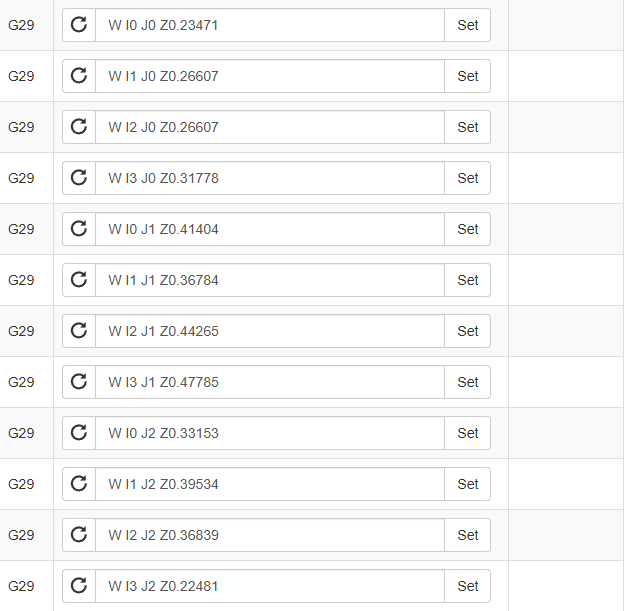This screenshot has width=624, height=611.
Task: Reset the W I0 J1 Z0.41404 field
Action: [79, 229]
